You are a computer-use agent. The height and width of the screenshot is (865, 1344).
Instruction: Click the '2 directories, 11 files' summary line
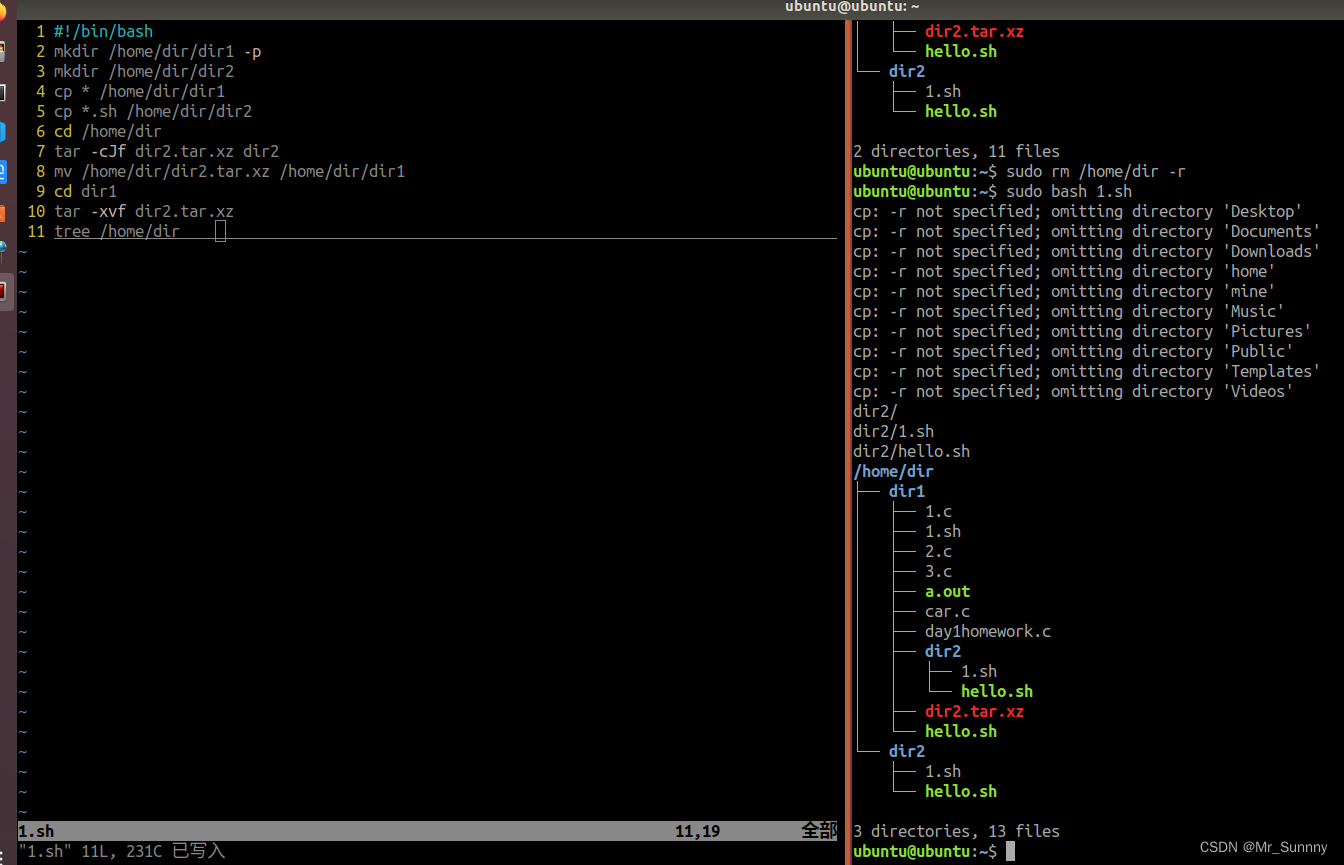[x=956, y=151]
